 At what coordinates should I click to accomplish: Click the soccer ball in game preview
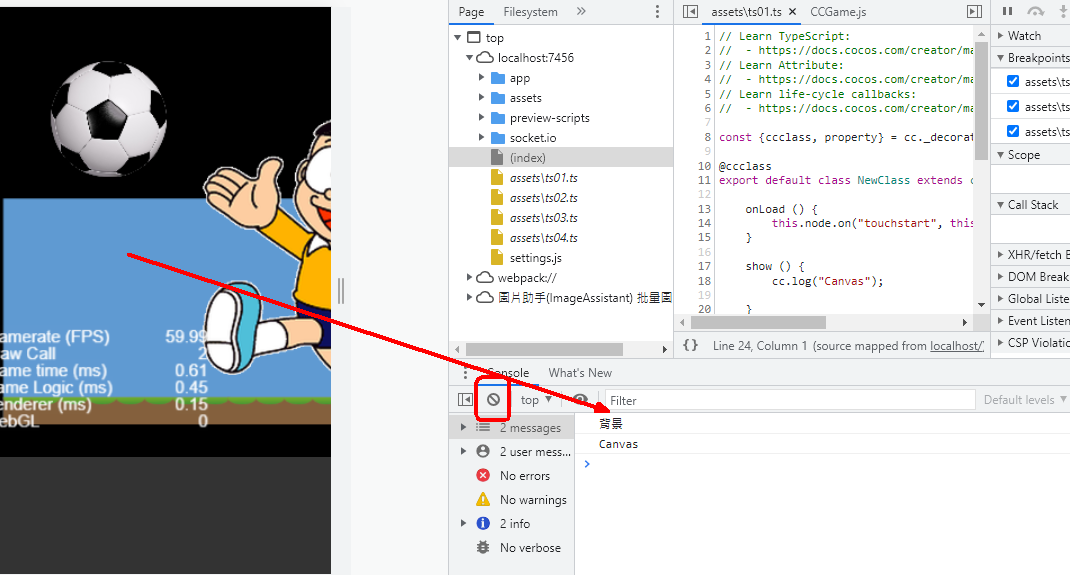tap(109, 118)
